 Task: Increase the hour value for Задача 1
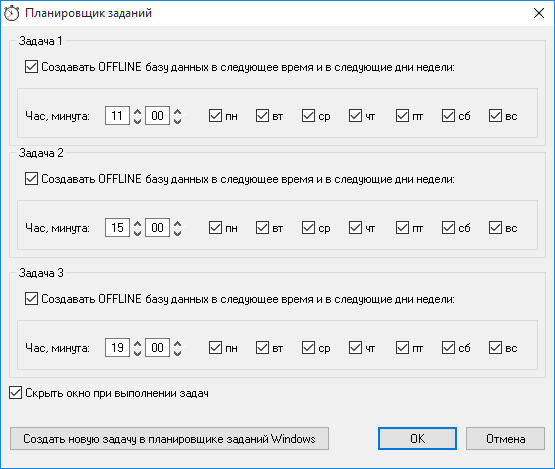(137, 112)
